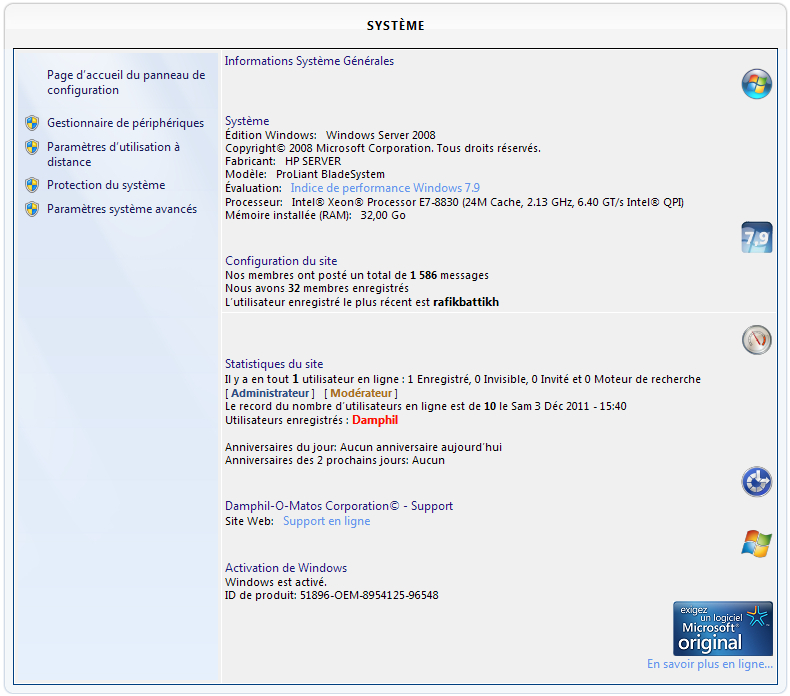Open newest member rafikbattikh profile
This screenshot has width=790, height=696.
point(466,302)
